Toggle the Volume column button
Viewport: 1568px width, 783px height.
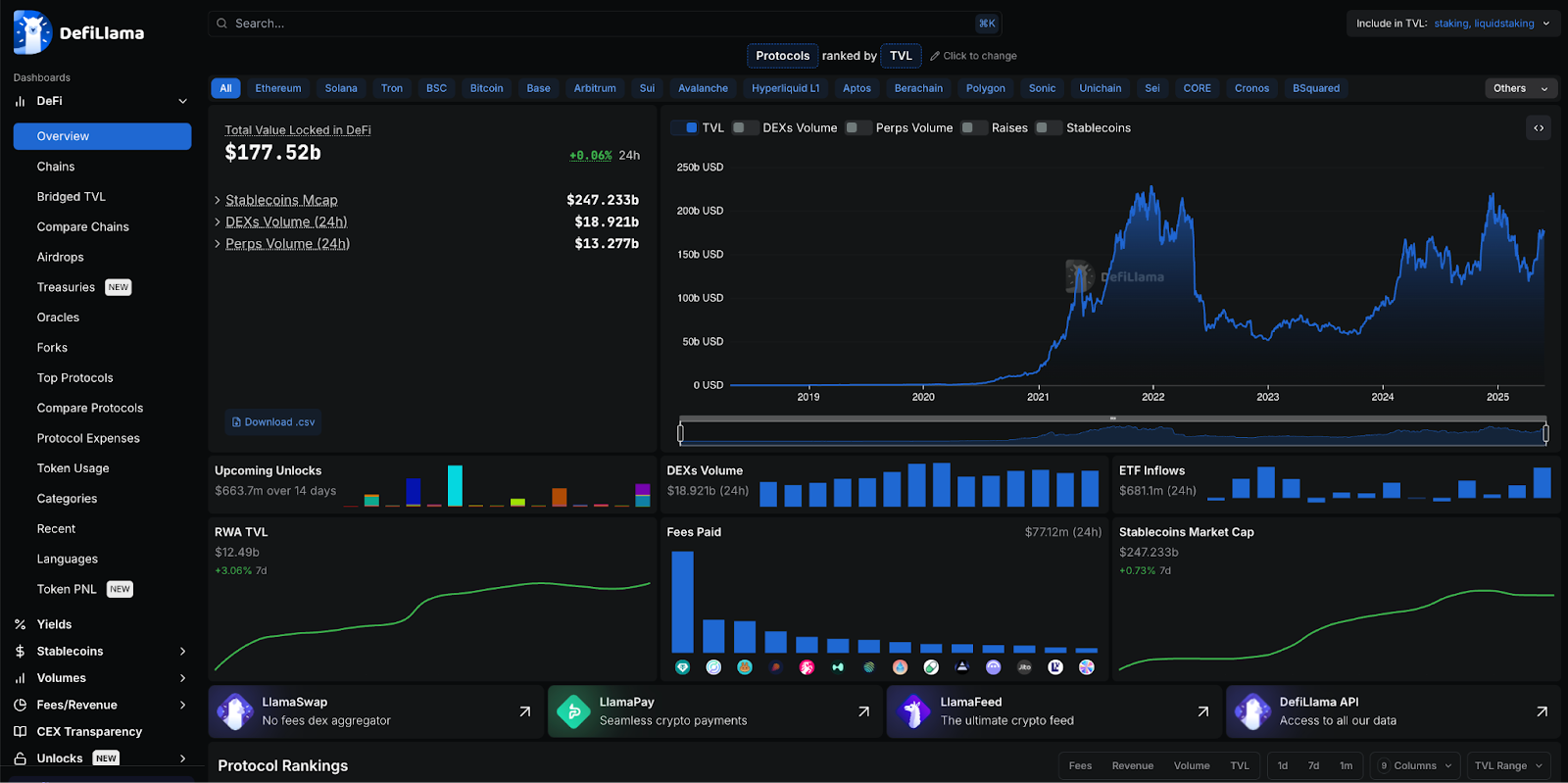(x=1192, y=766)
